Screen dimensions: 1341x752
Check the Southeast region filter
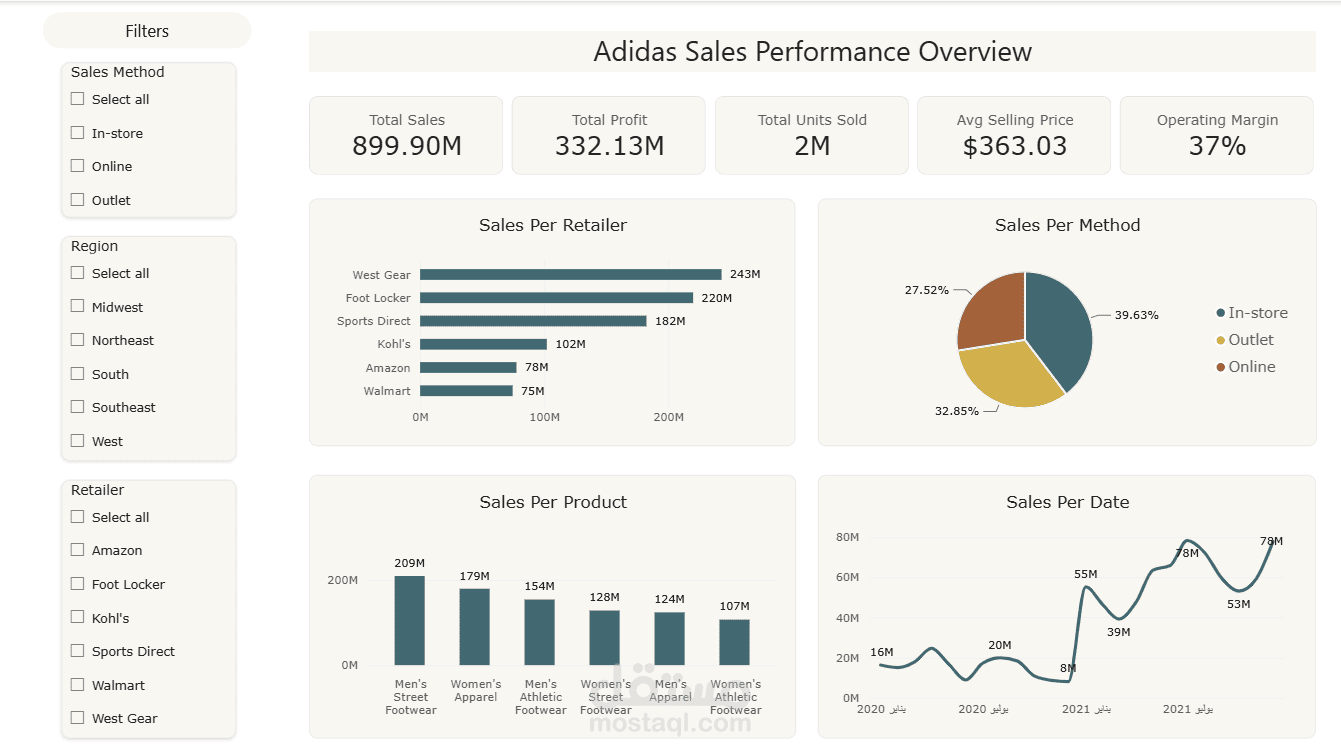[77, 407]
